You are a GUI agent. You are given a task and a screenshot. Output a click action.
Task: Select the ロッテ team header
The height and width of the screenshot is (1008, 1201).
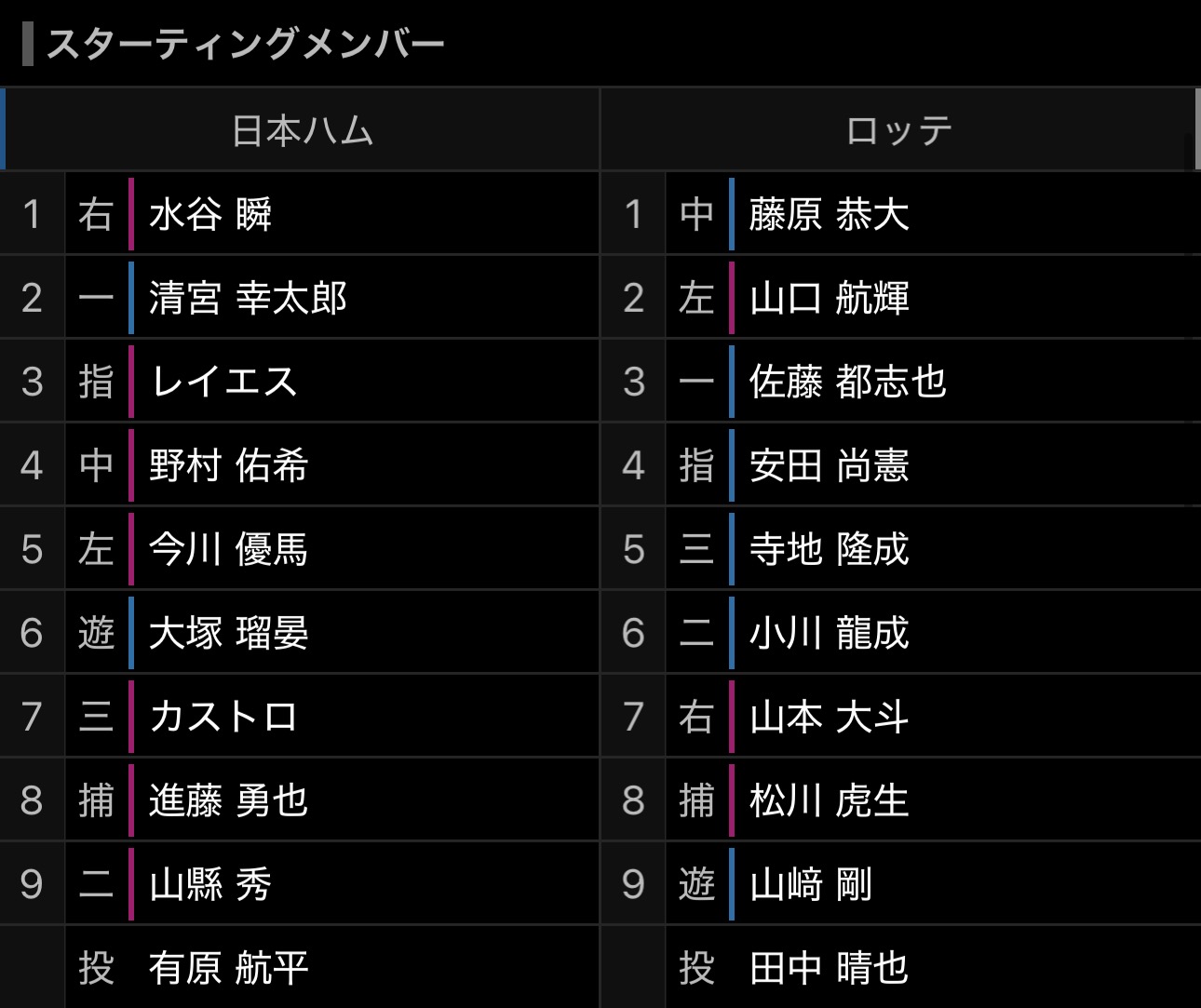pyautogui.click(x=898, y=130)
